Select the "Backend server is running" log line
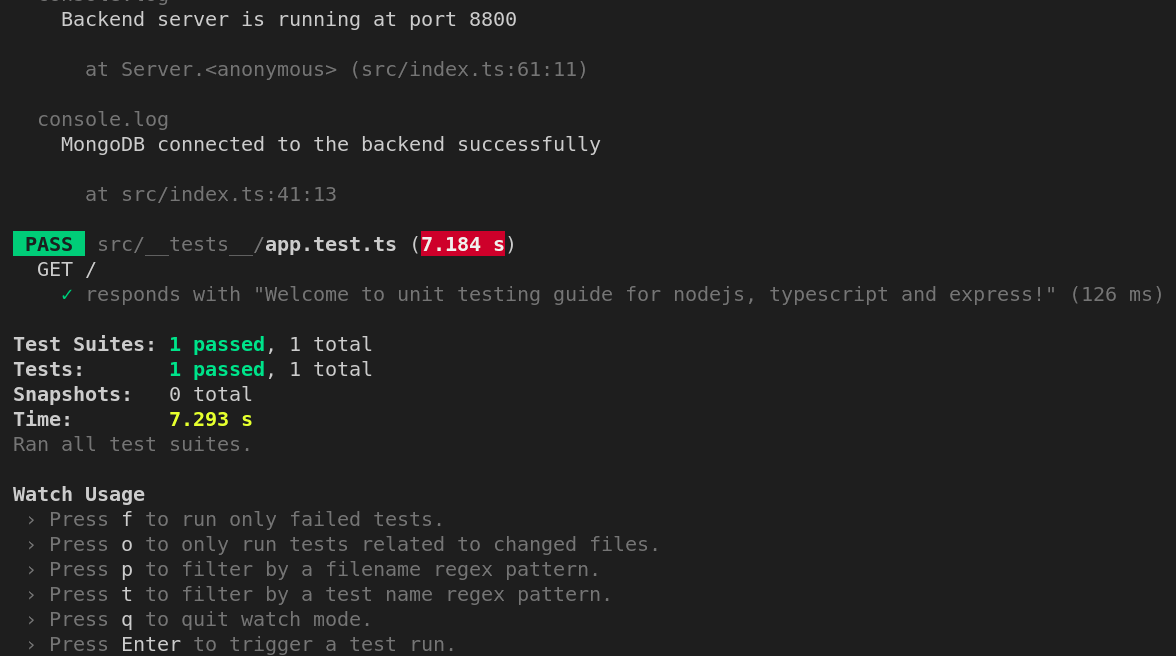This screenshot has height=656, width=1176. [289, 20]
